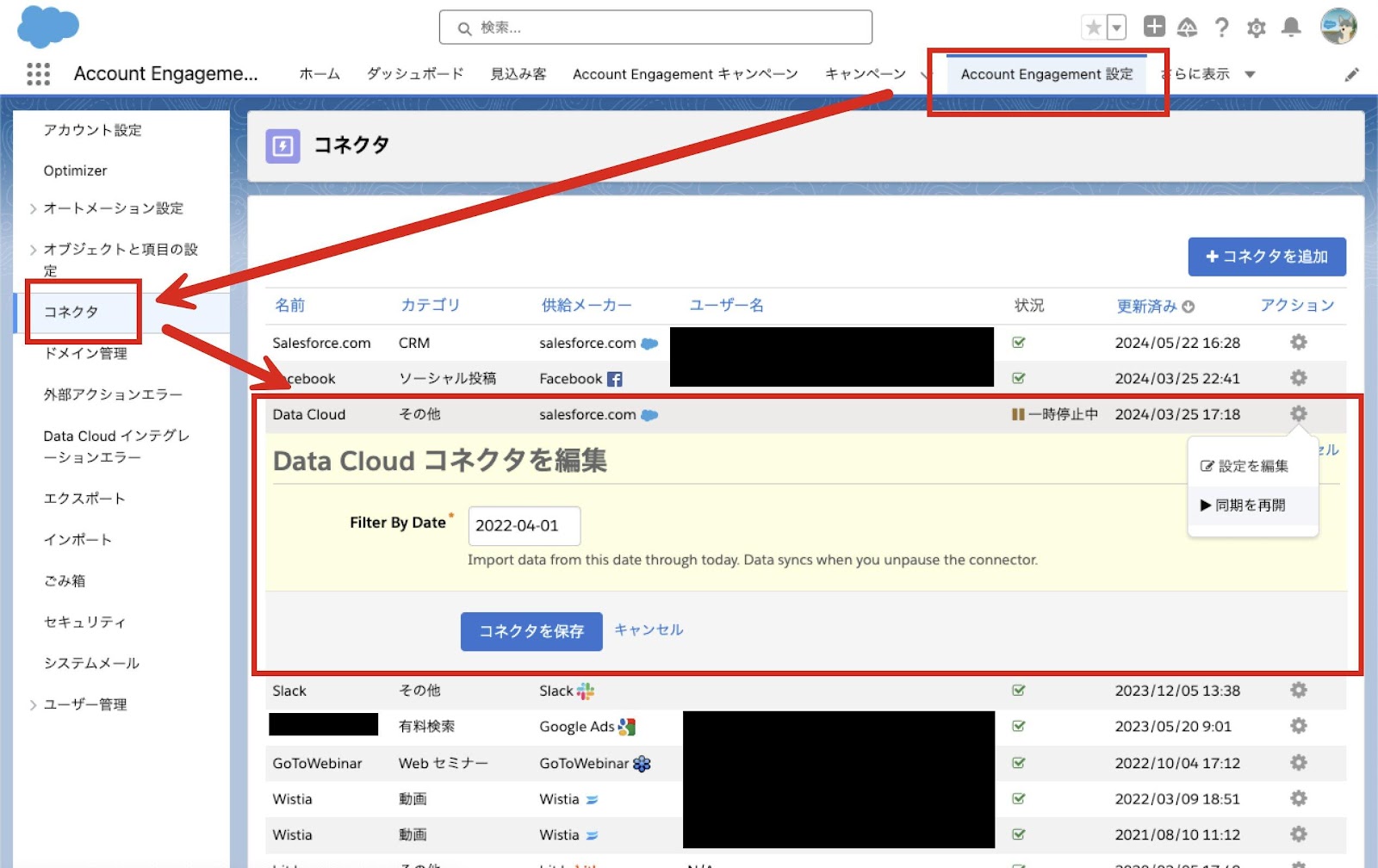Choose 同期を再開 from the gear menu
1378x868 pixels.
pyautogui.click(x=1243, y=505)
